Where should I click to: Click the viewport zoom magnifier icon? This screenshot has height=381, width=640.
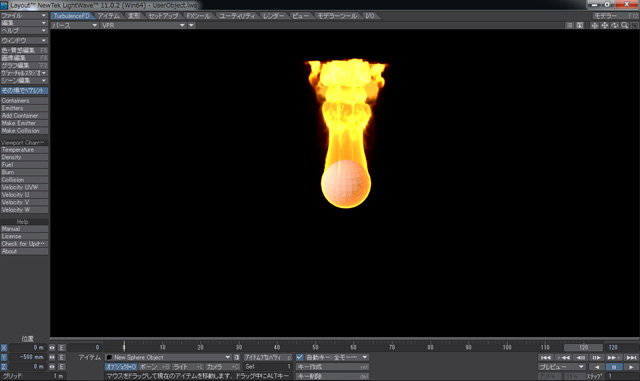pos(624,25)
